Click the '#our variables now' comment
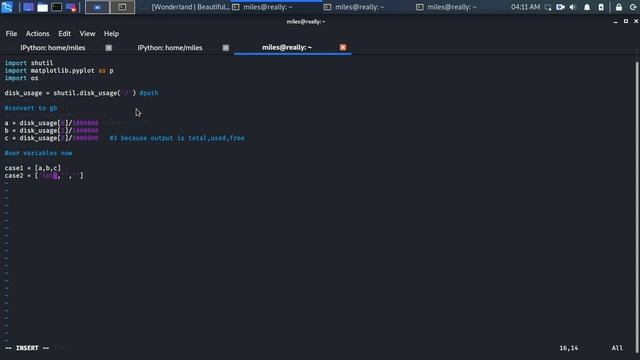The width and height of the screenshot is (640, 360). click(38, 153)
